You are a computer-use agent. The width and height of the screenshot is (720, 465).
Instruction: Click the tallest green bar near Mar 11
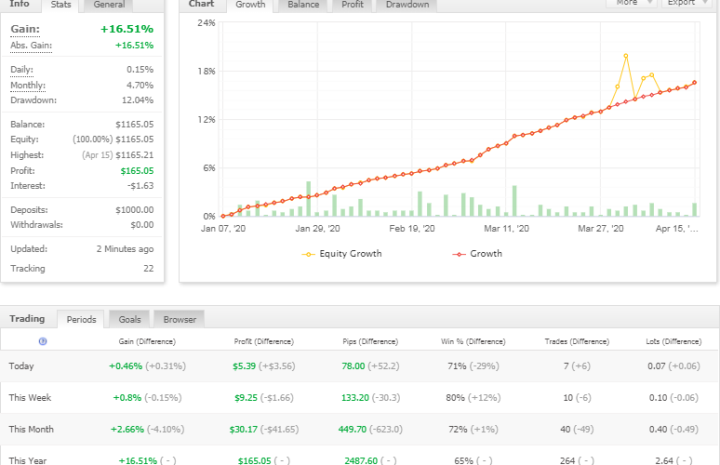(514, 200)
